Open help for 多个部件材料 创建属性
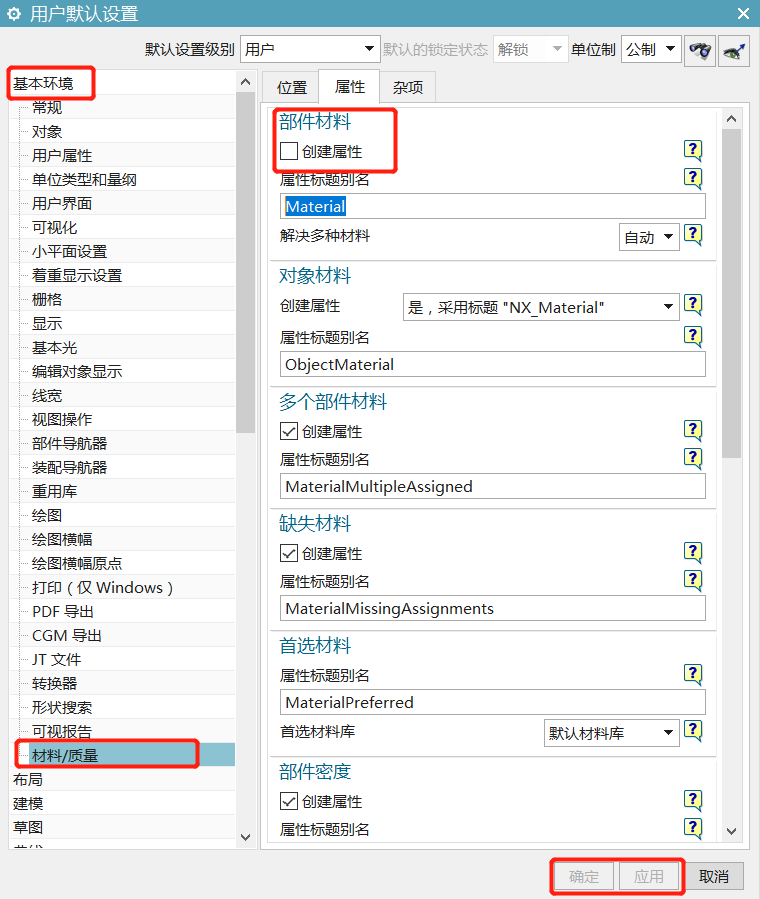 click(693, 431)
